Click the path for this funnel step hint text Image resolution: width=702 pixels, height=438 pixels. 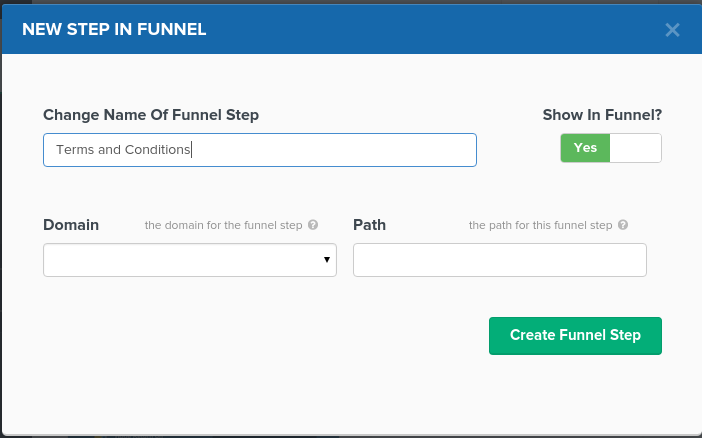(x=540, y=226)
